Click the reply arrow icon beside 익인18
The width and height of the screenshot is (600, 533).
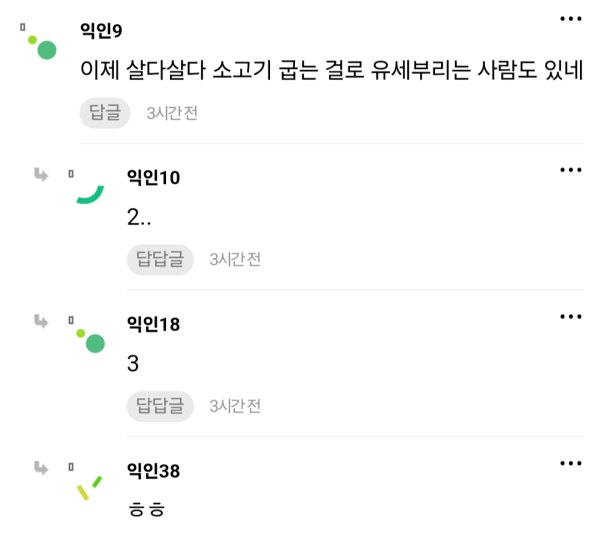point(41,321)
